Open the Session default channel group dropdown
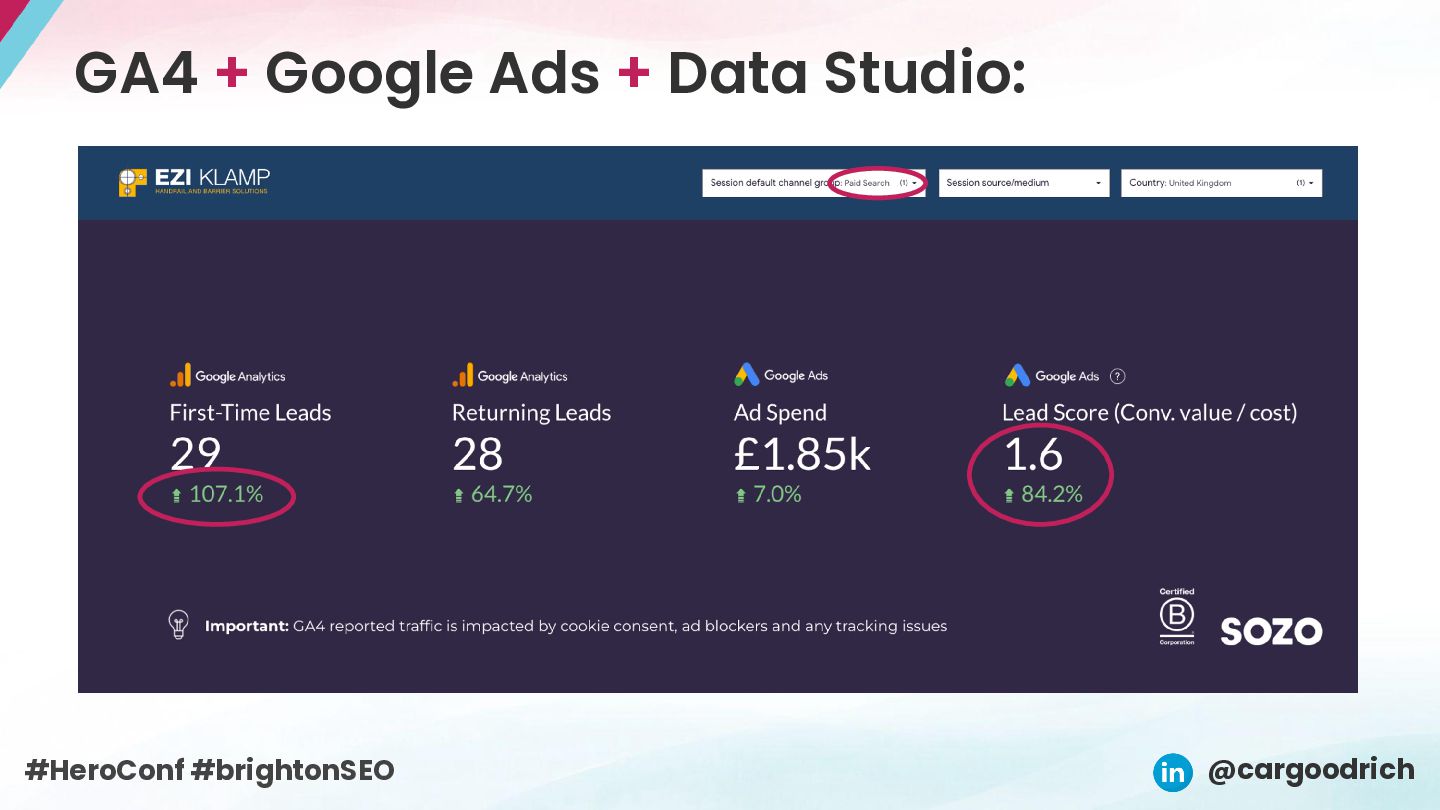The width and height of the screenshot is (1440, 810). click(x=813, y=183)
